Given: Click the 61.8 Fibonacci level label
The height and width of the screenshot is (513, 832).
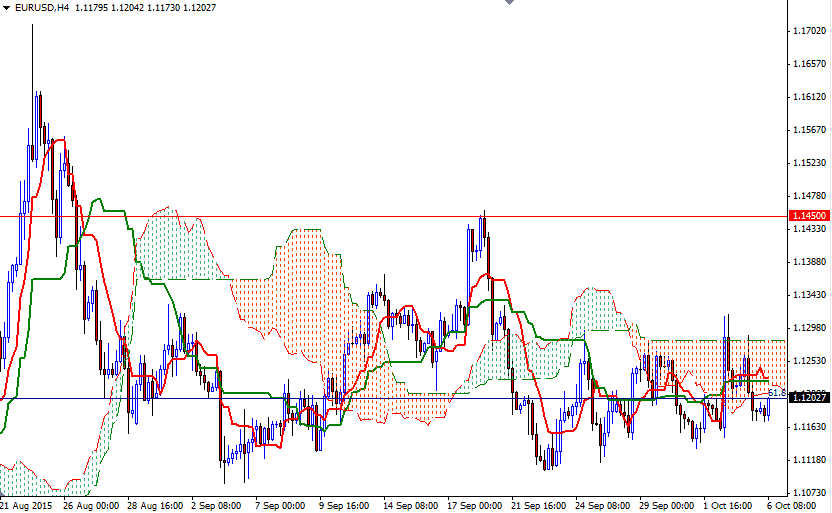Looking at the screenshot, I should click(x=776, y=393).
